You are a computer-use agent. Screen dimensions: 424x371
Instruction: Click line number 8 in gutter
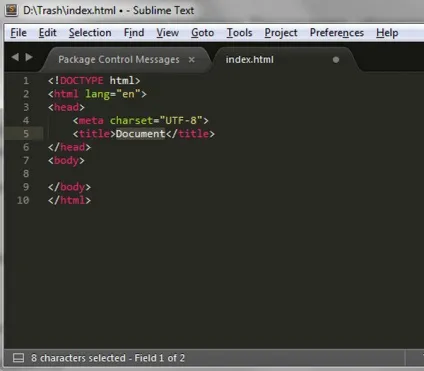coord(26,174)
